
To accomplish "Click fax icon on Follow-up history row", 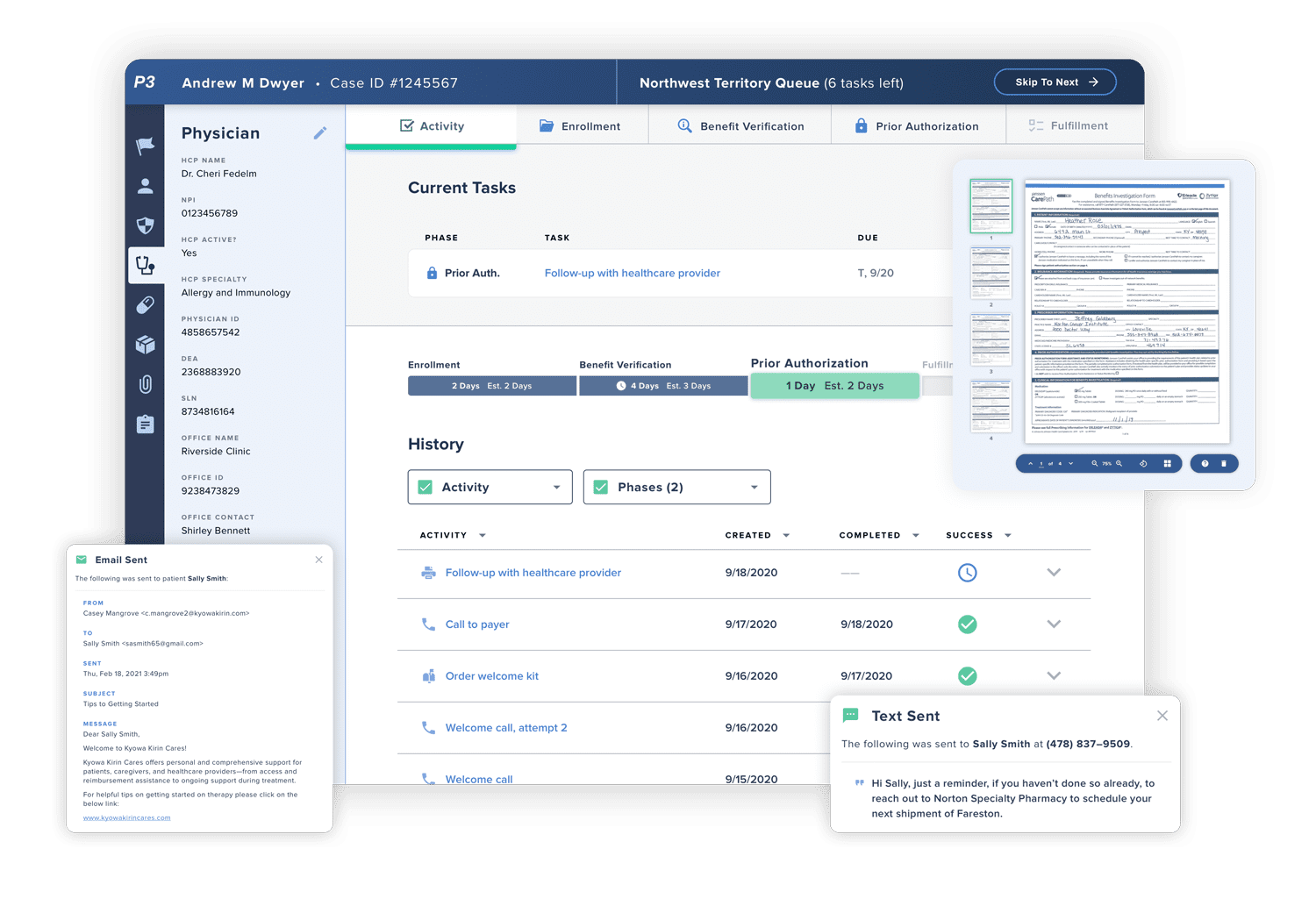I will [x=428, y=573].
